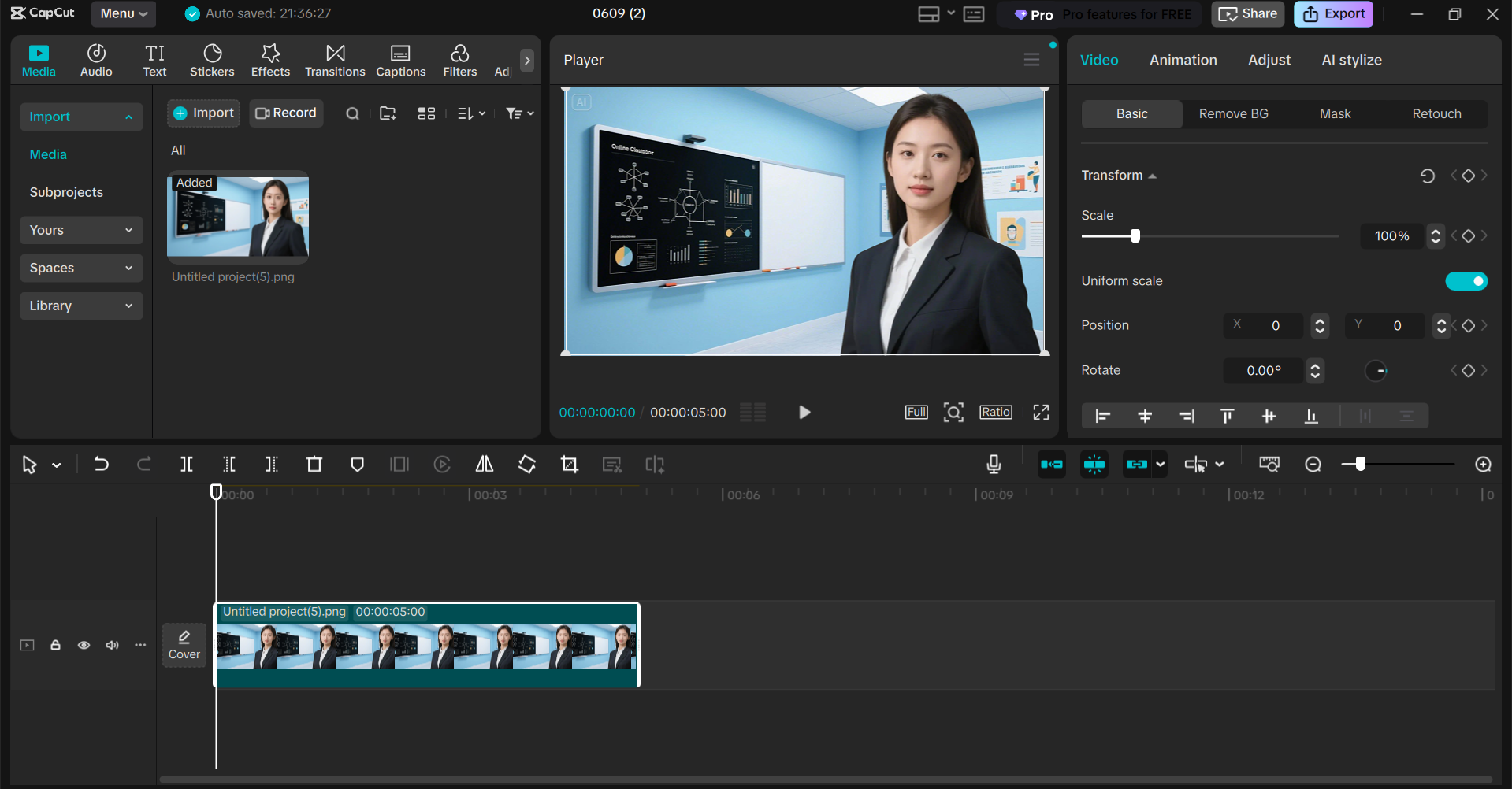Viewport: 1512px width, 789px height.
Task: Toggle the Uniform scale switch
Action: pos(1466,281)
